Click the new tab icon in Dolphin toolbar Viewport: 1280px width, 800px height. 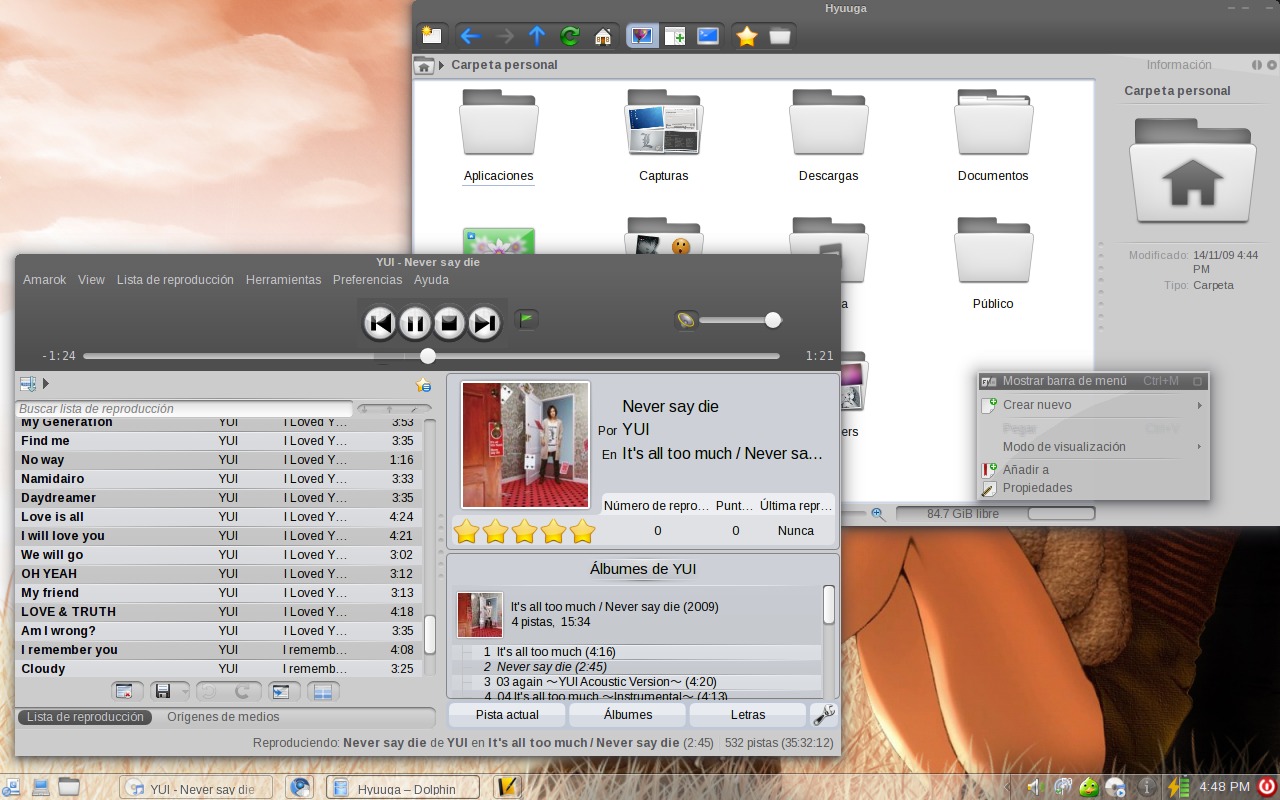point(432,36)
